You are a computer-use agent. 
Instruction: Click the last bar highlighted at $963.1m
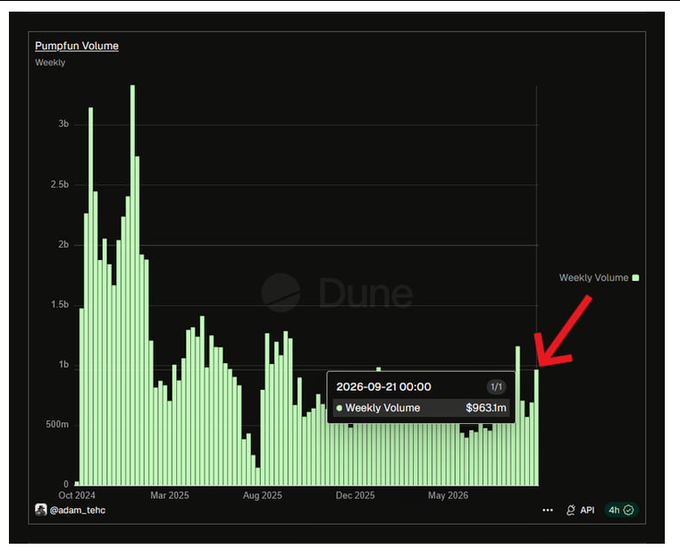pyautogui.click(x=536, y=427)
